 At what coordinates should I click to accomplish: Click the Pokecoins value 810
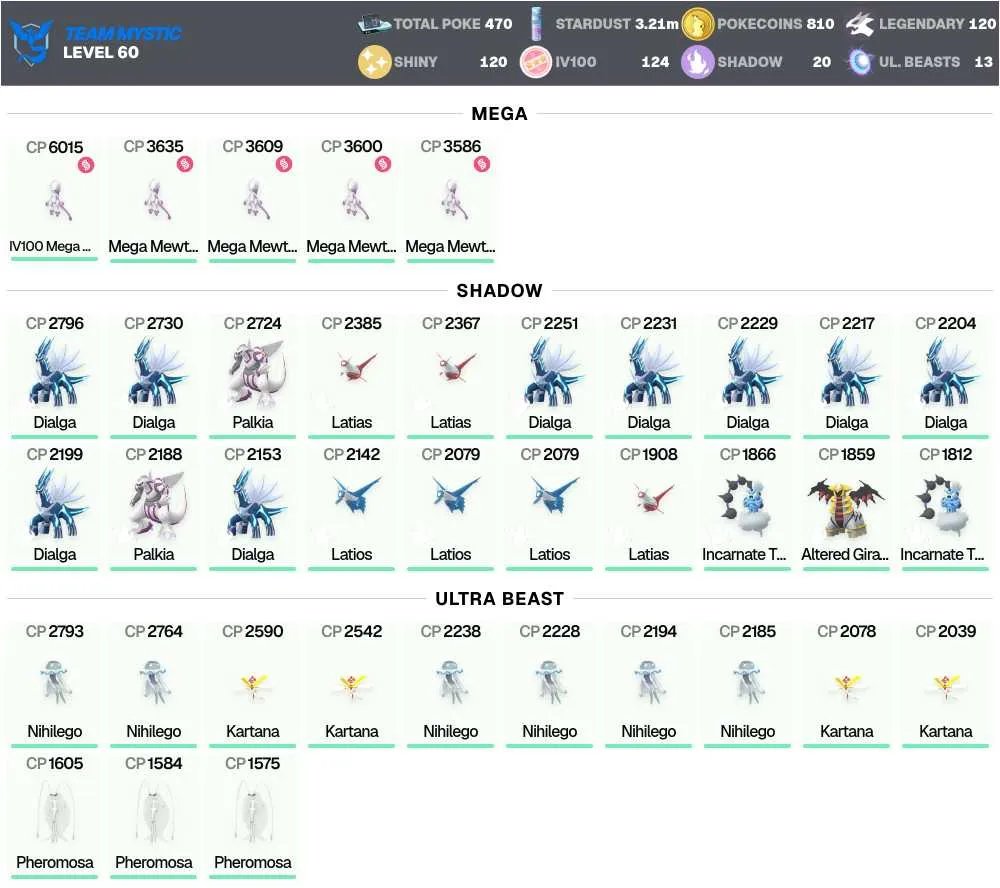coord(820,24)
